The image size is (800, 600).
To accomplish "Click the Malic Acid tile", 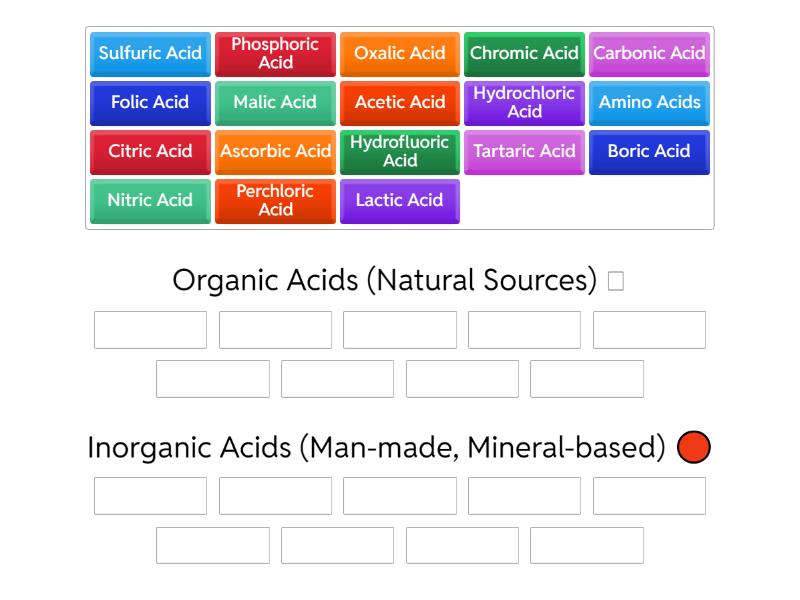I will point(275,103).
